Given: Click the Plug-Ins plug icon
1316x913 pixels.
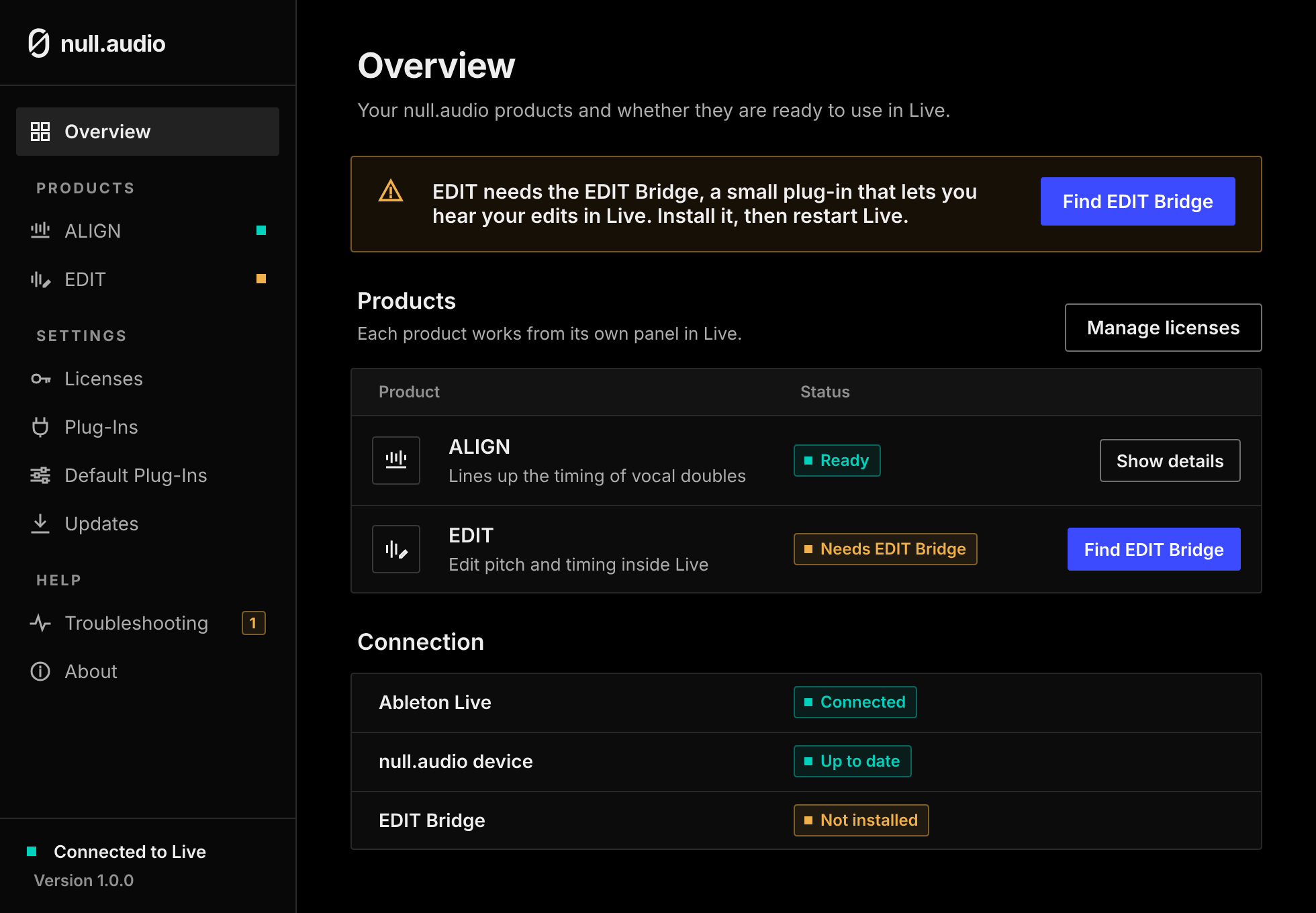Looking at the screenshot, I should point(40,427).
